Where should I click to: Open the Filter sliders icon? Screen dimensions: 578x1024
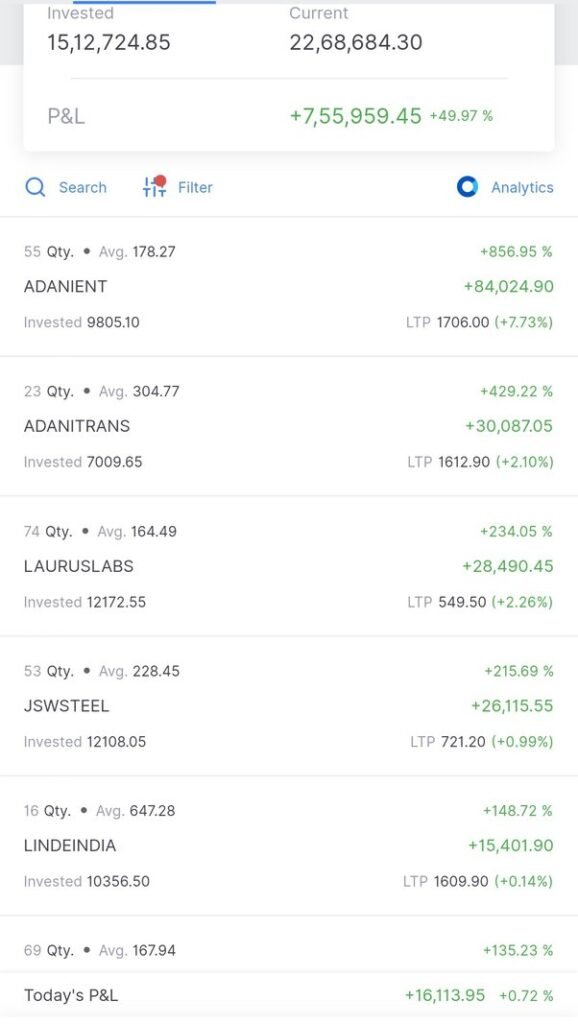(155, 187)
